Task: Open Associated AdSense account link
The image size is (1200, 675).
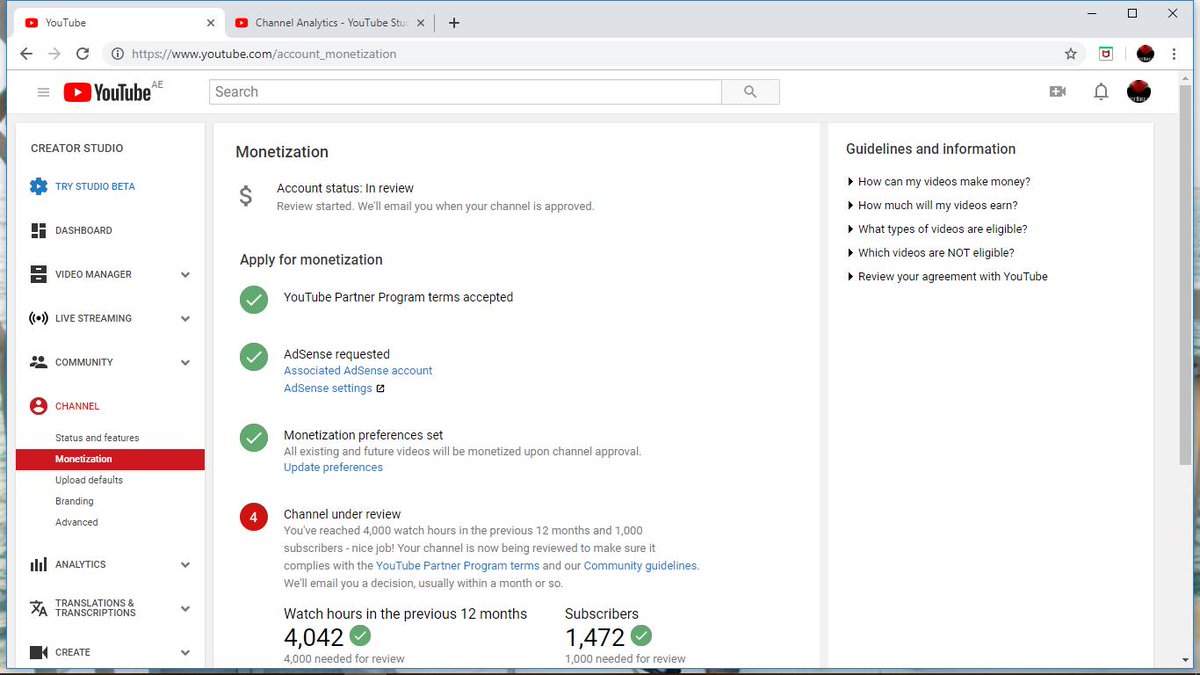Action: pyautogui.click(x=358, y=370)
